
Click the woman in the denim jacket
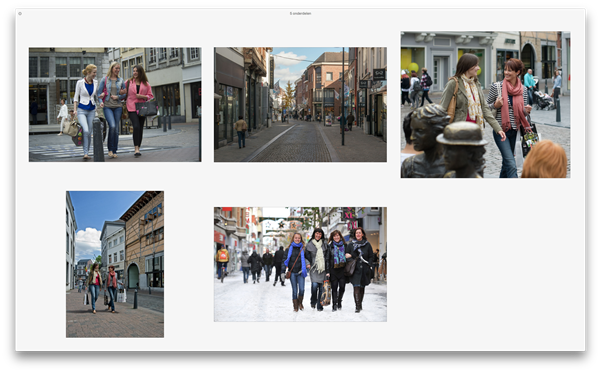pos(111,109)
